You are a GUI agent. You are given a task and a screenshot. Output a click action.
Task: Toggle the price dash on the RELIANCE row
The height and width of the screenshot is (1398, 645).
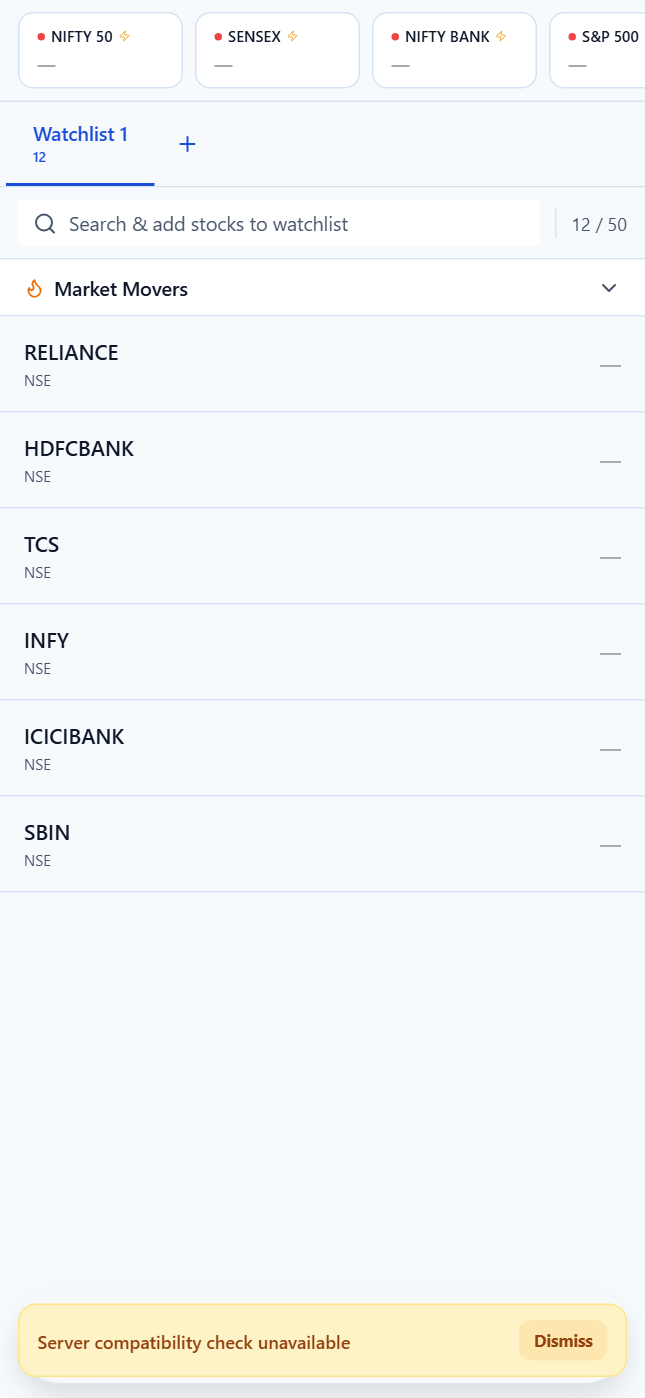click(x=610, y=365)
